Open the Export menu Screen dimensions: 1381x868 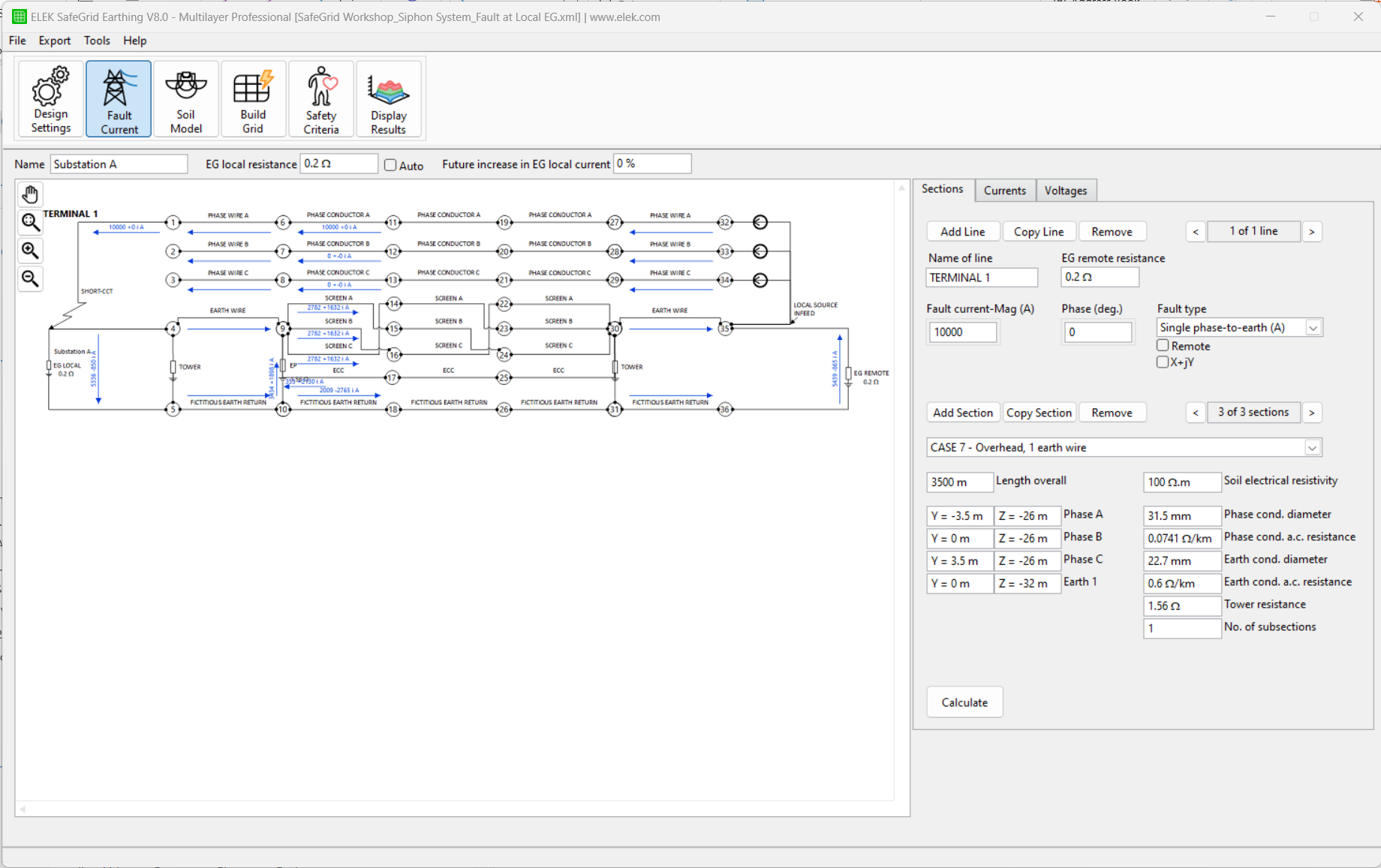click(x=55, y=41)
